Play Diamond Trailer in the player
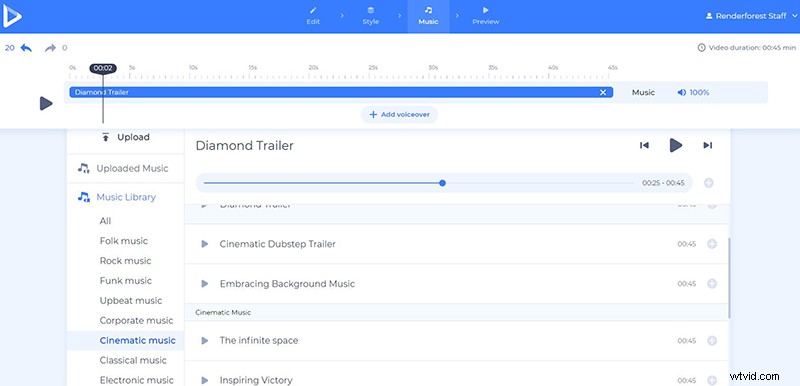Screen dimensions: 800x386 click(x=676, y=145)
